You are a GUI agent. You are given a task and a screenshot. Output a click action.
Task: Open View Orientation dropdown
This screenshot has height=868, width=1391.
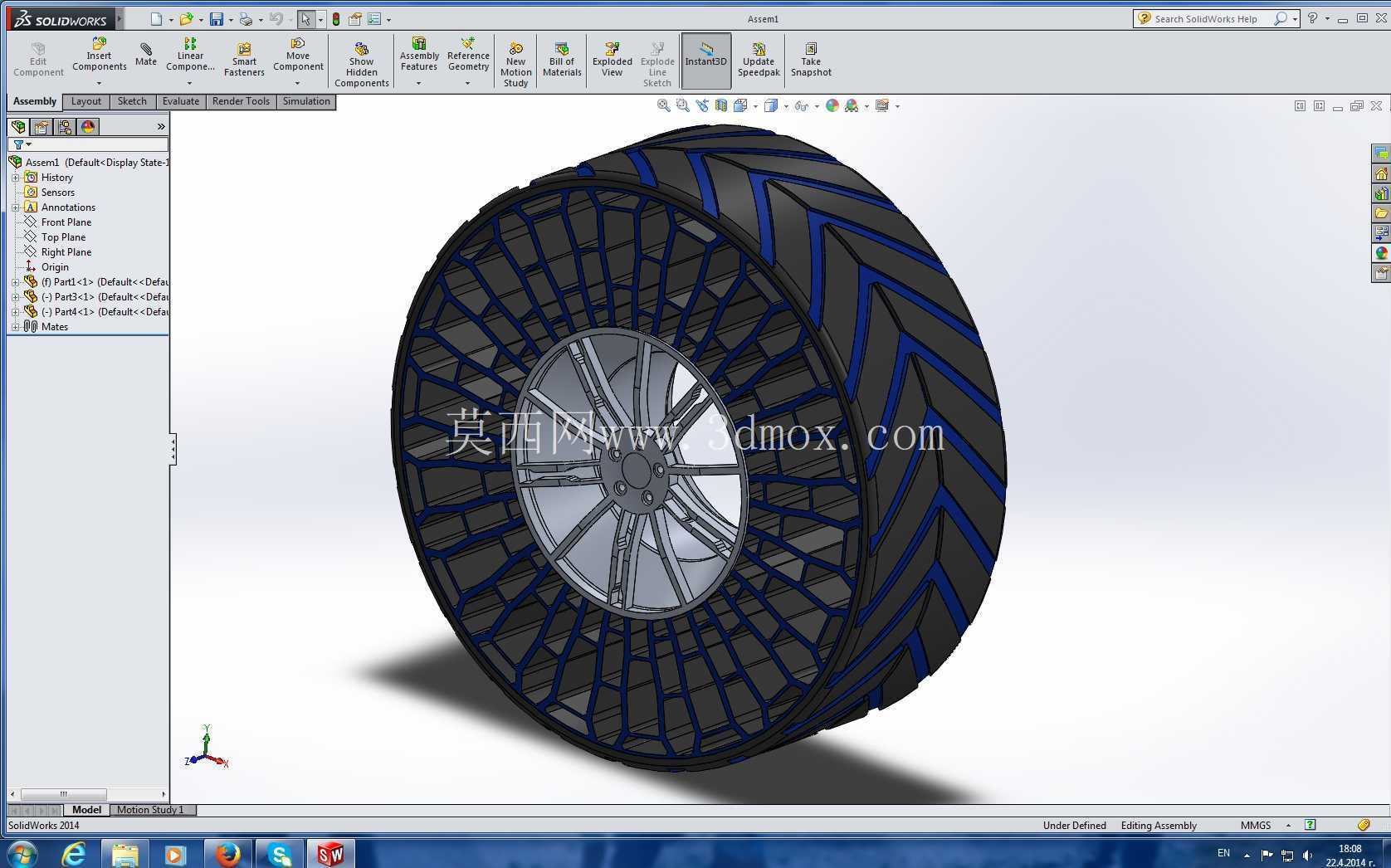coord(755,106)
